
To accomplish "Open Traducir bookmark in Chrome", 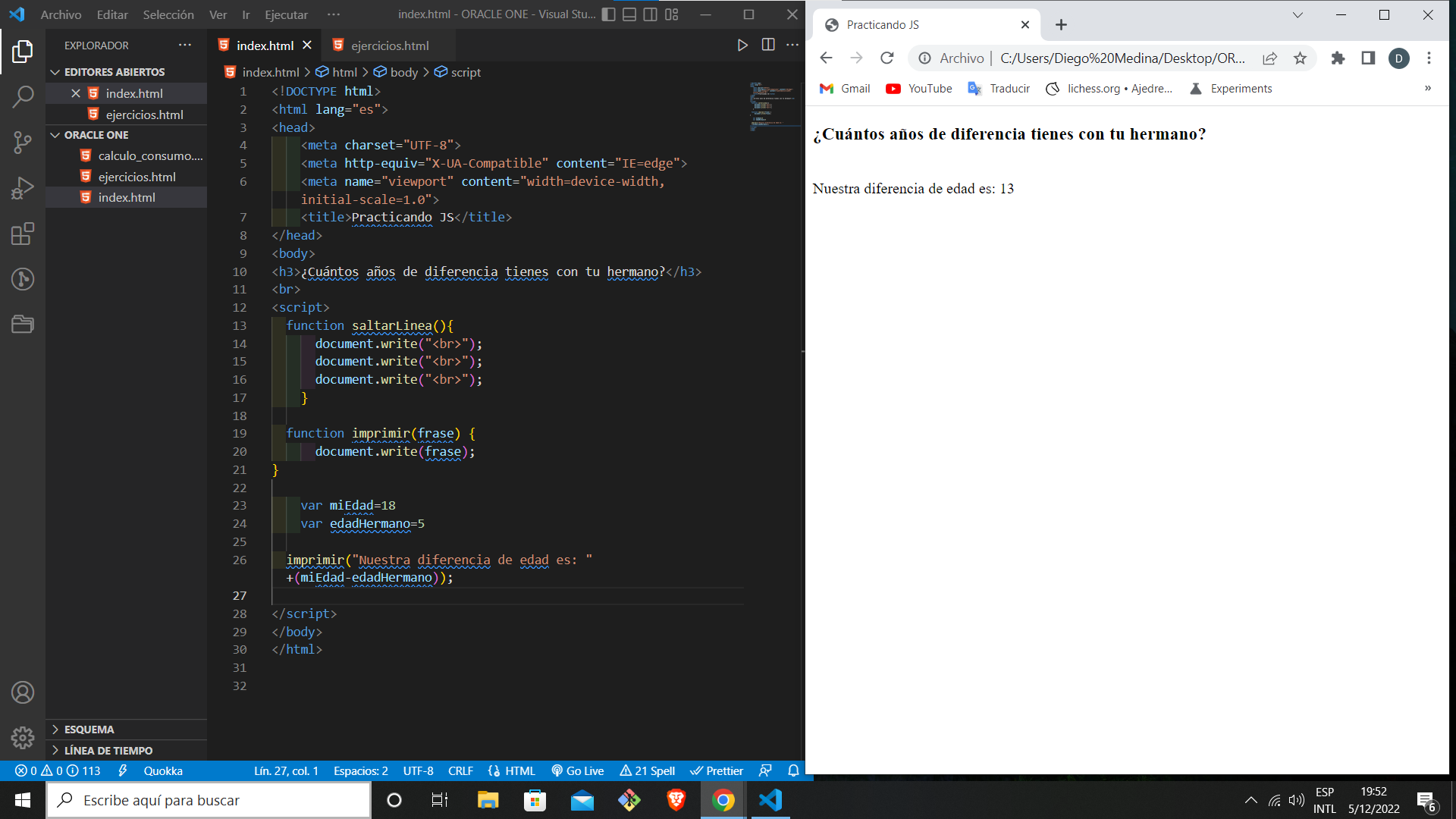I will click(999, 89).
